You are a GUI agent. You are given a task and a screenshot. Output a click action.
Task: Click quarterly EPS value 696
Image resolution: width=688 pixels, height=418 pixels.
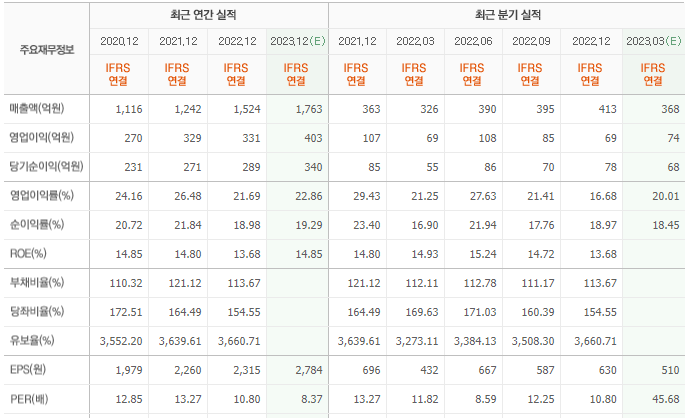point(371,370)
